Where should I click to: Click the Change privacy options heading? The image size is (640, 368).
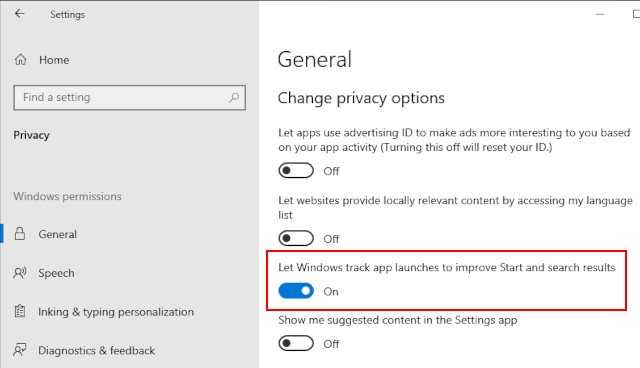pos(361,98)
